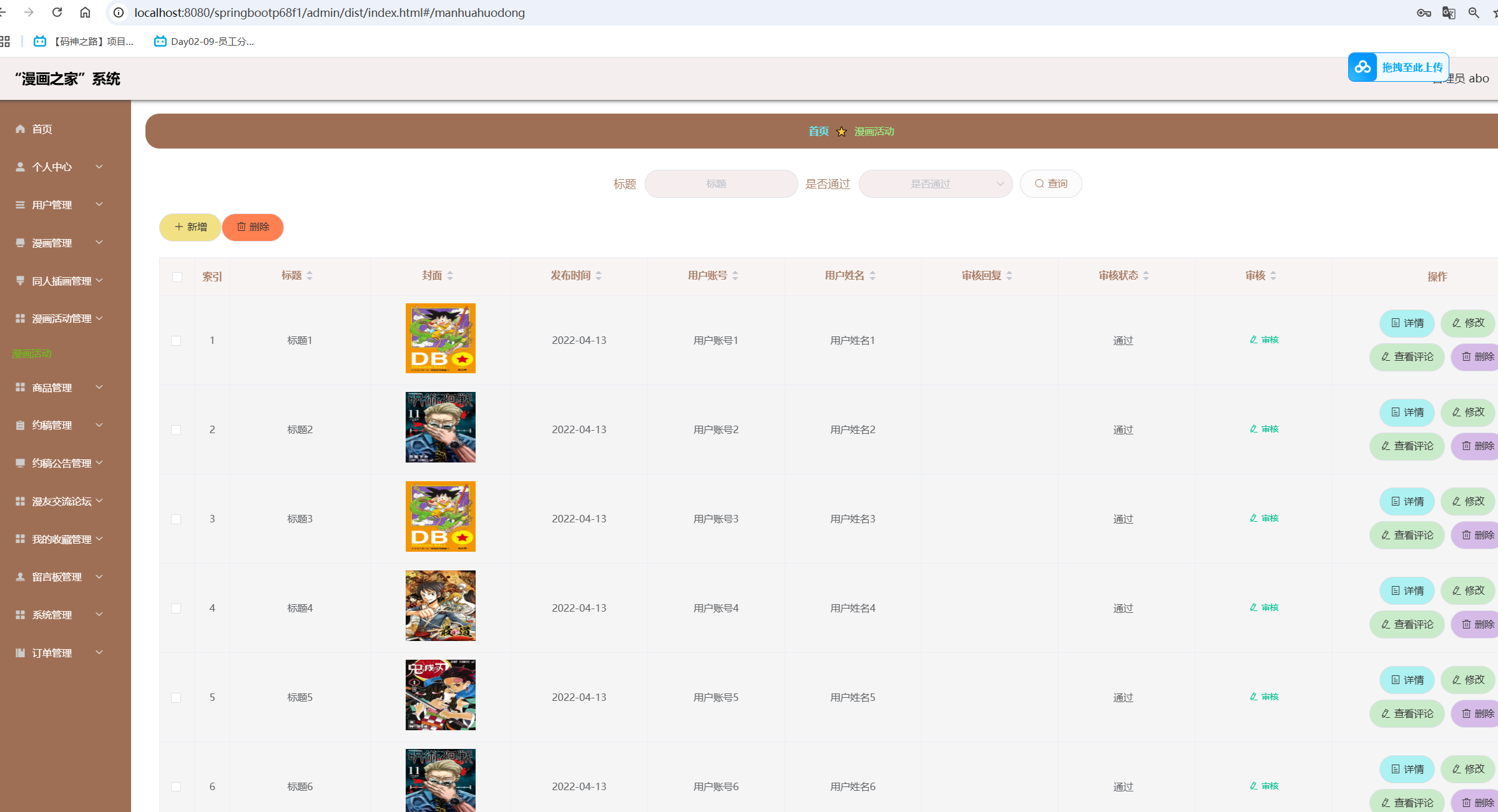
Task: Expand 用户管理 sidebar menu
Action: pyautogui.click(x=66, y=205)
